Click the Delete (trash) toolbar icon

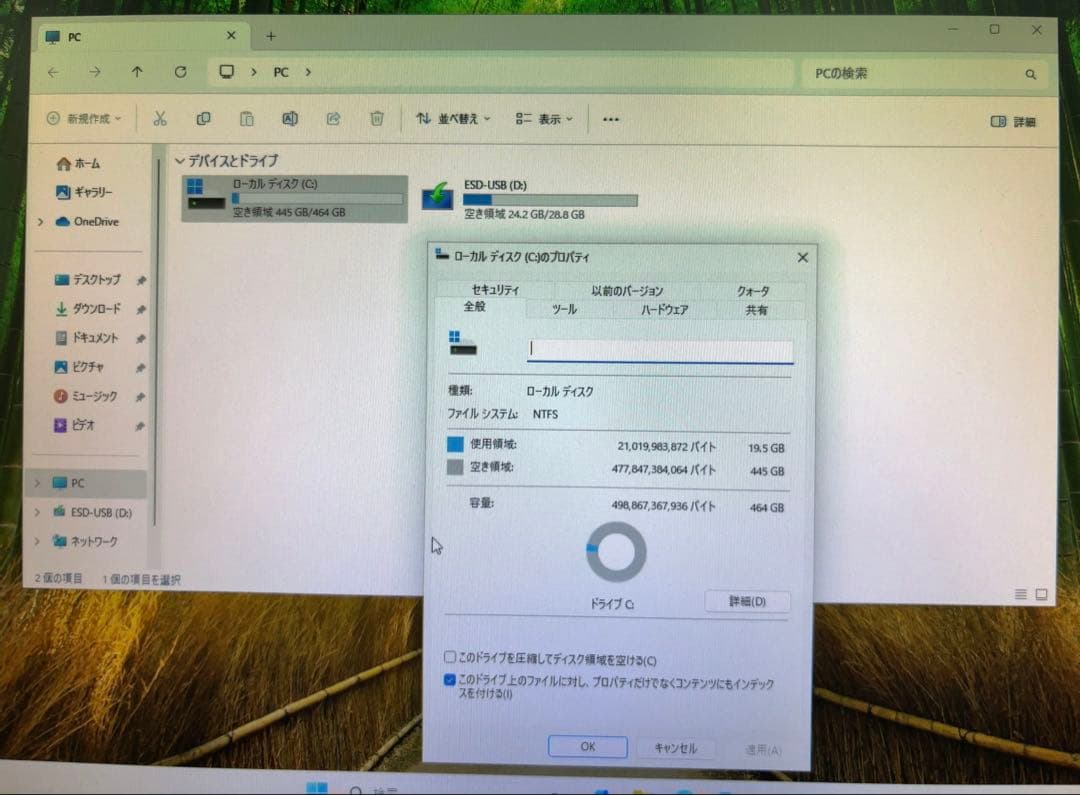pyautogui.click(x=376, y=118)
